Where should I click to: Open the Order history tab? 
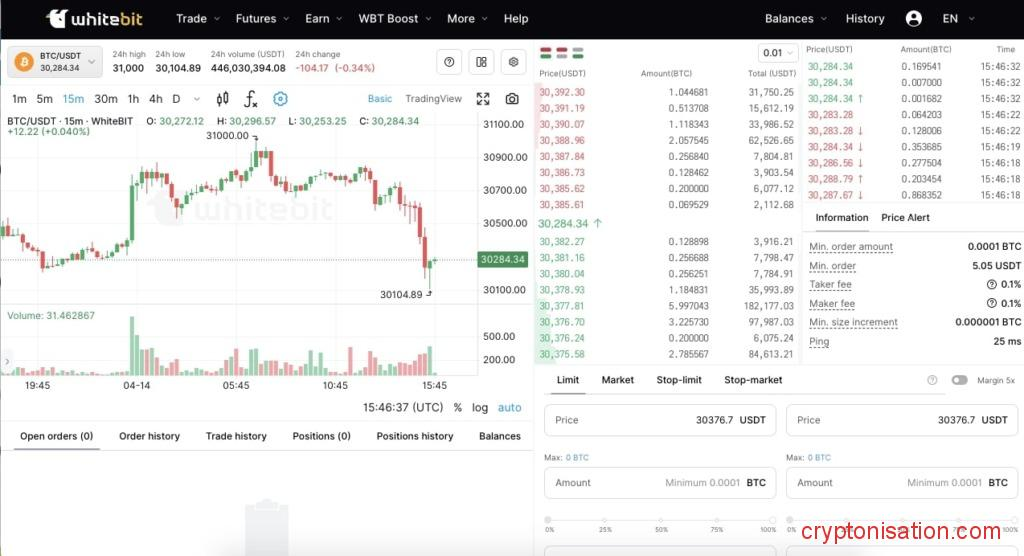(x=149, y=436)
